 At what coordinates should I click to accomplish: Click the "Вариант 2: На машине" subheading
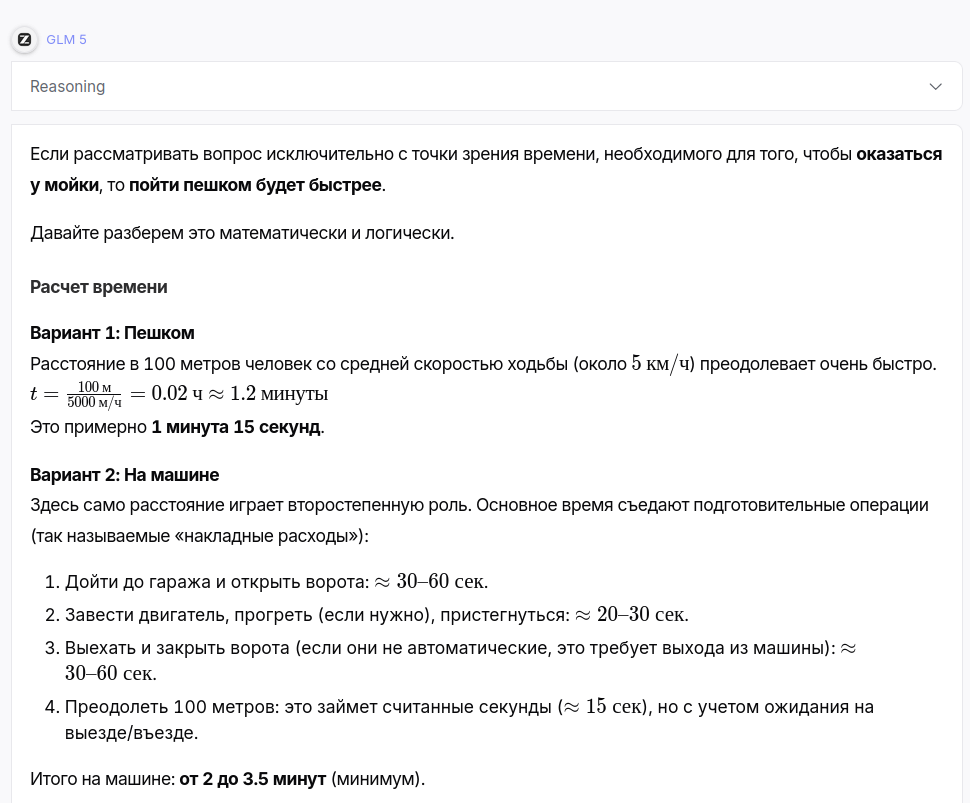coord(124,474)
